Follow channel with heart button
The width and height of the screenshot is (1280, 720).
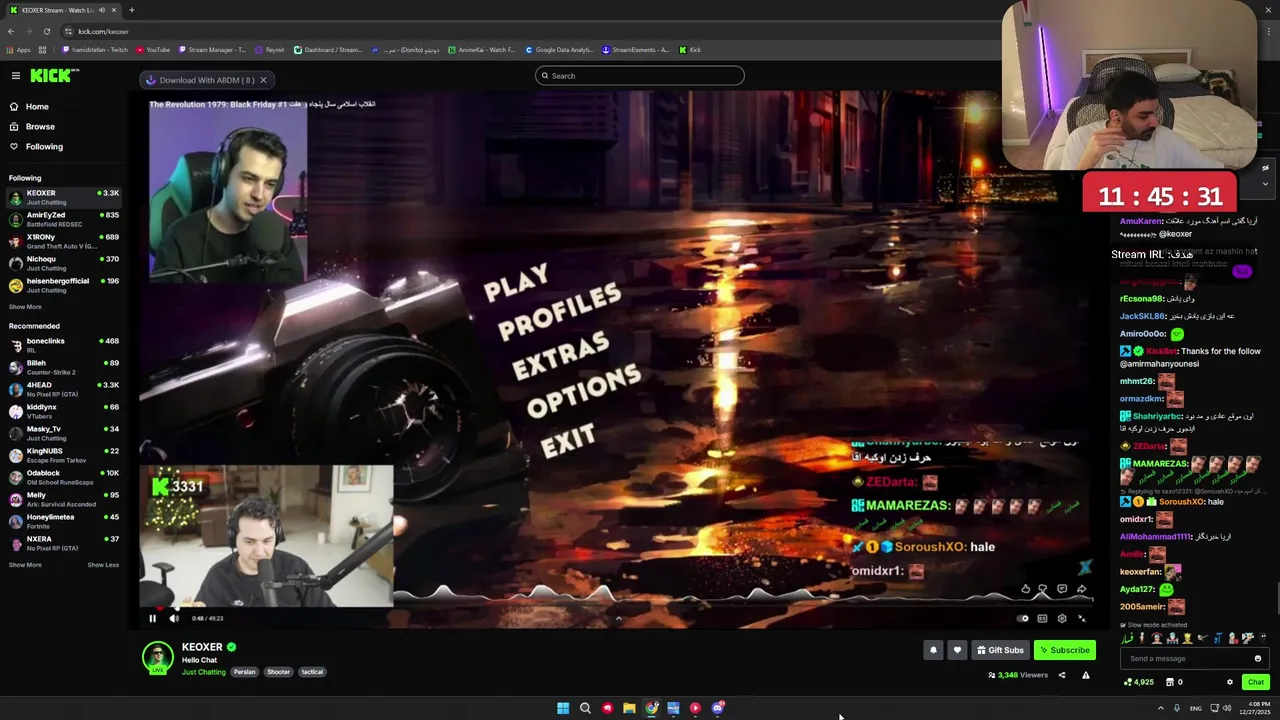click(957, 650)
